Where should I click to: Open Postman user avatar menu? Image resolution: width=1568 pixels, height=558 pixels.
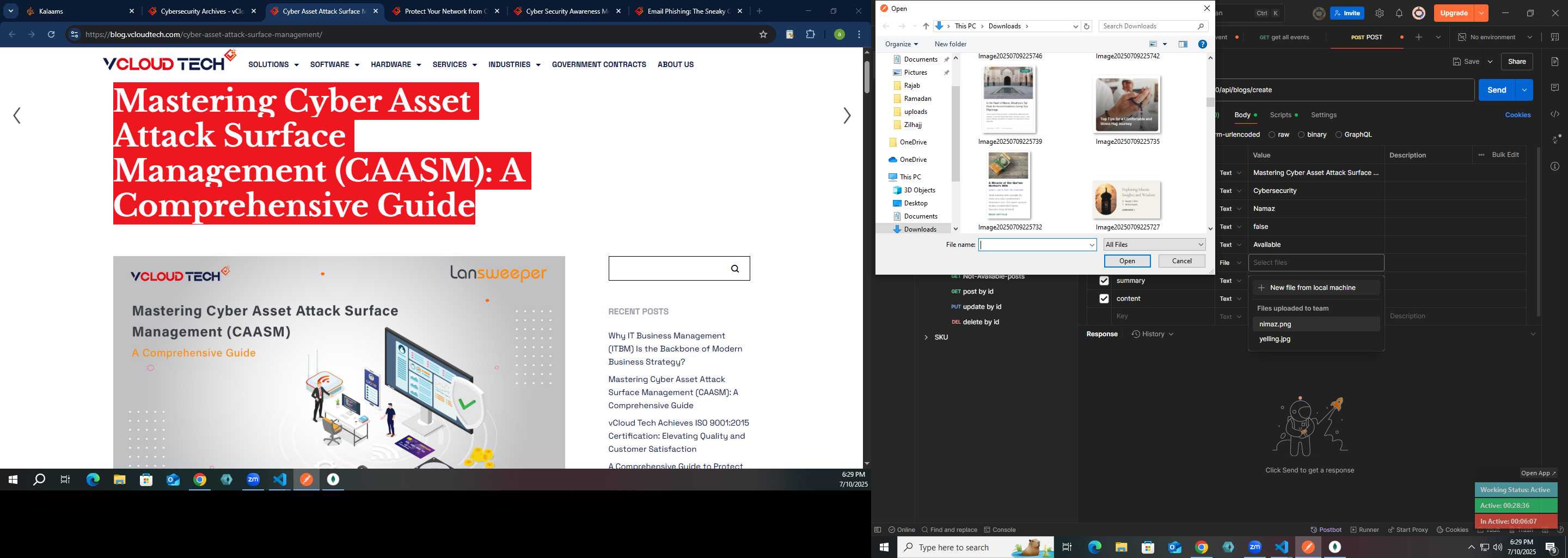(x=1418, y=13)
